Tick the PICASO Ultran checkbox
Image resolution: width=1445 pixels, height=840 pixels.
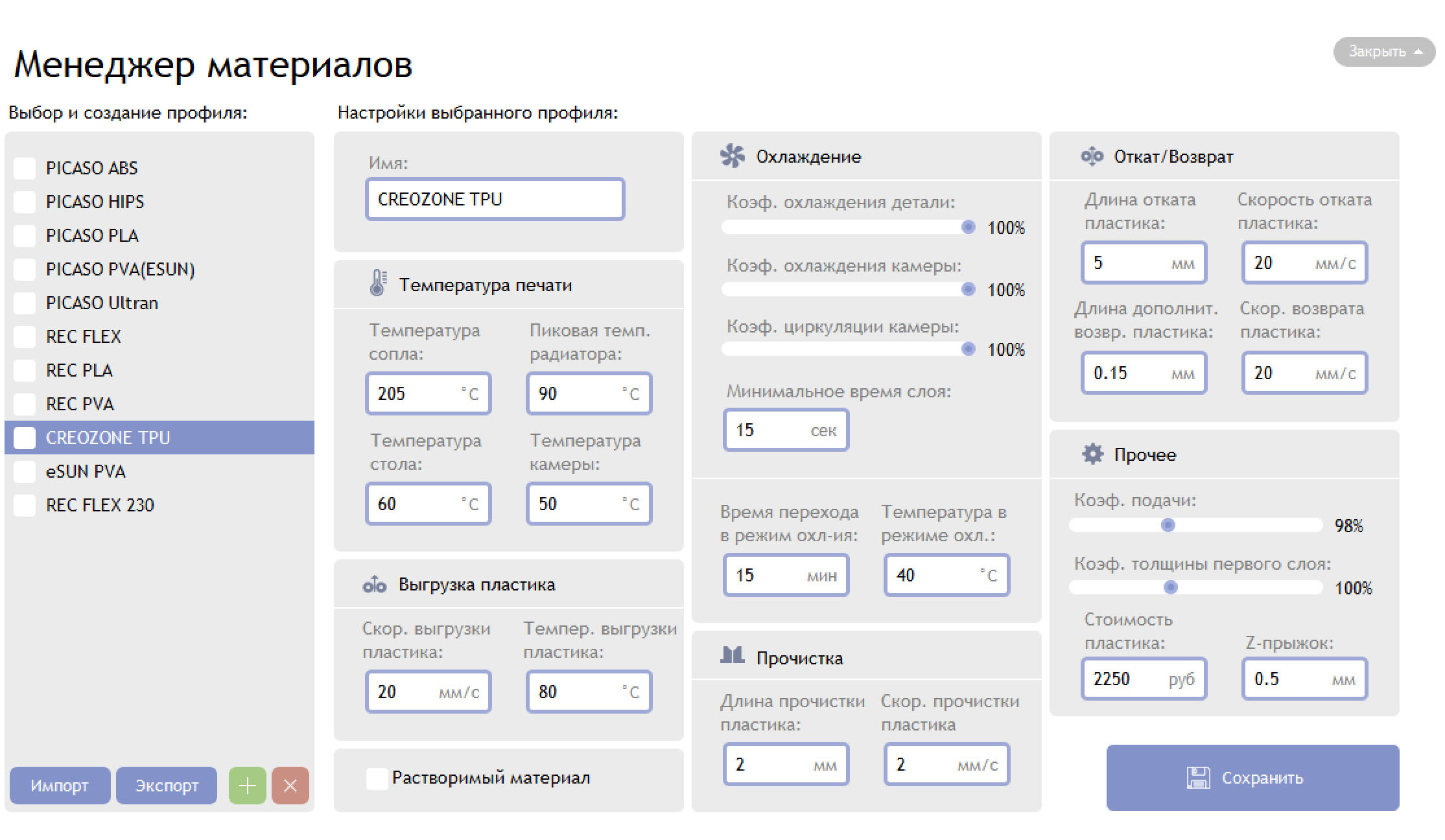pos(25,303)
